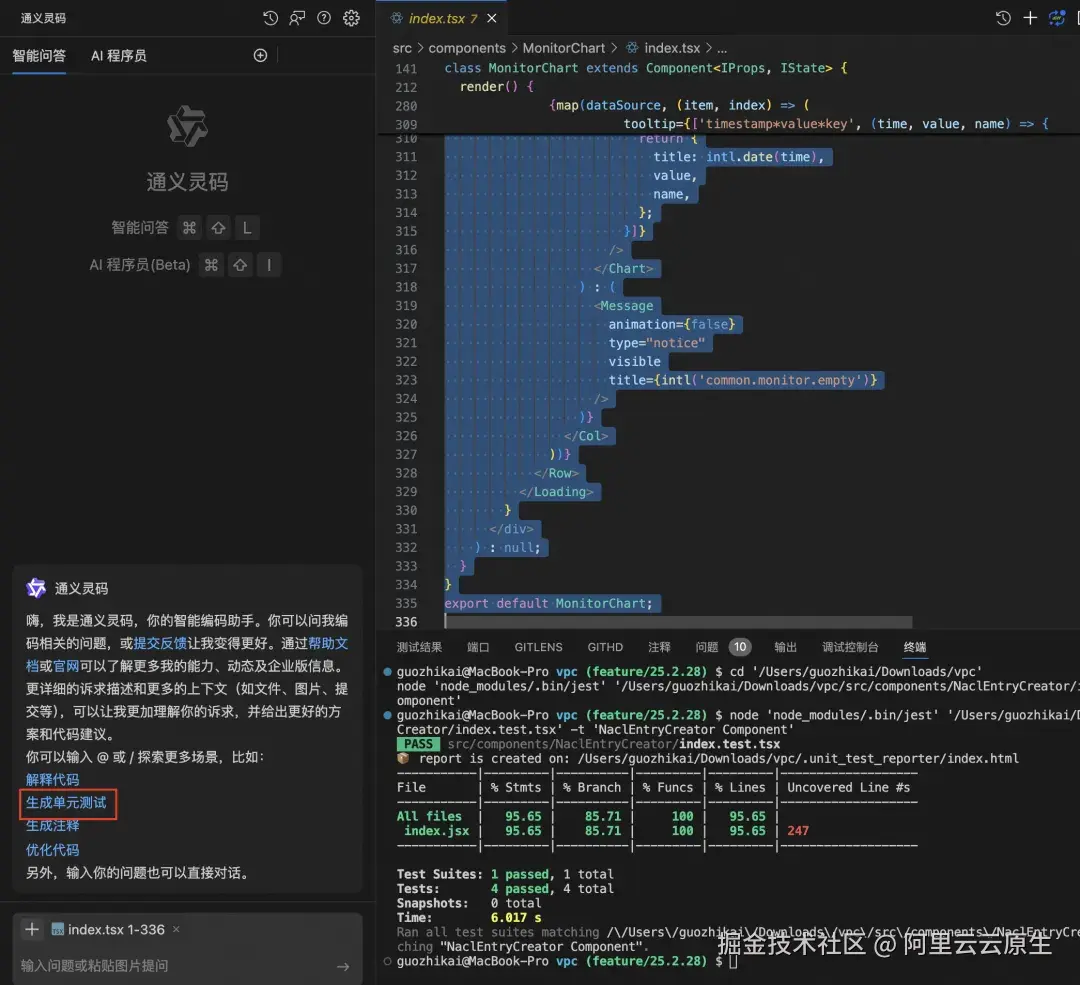Open 问题 panel tab with 10 badge
This screenshot has width=1080, height=985.
[x=723, y=647]
